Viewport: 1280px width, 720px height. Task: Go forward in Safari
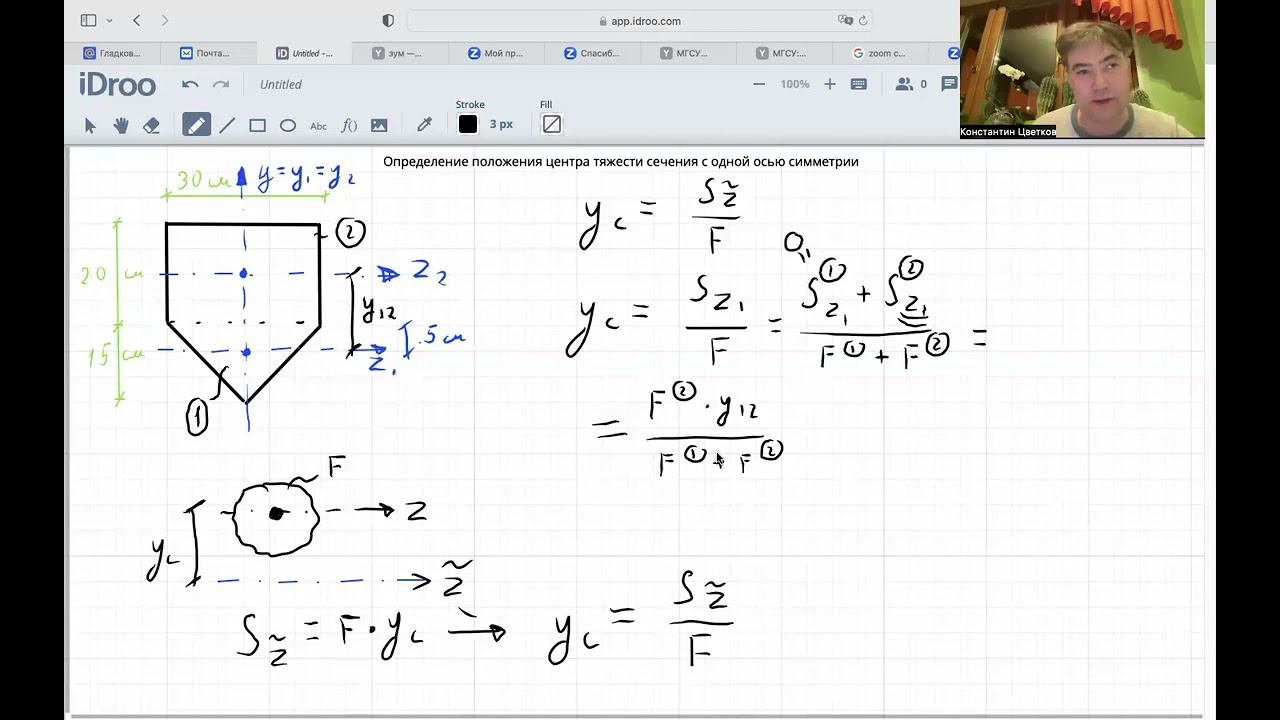pyautogui.click(x=165, y=20)
